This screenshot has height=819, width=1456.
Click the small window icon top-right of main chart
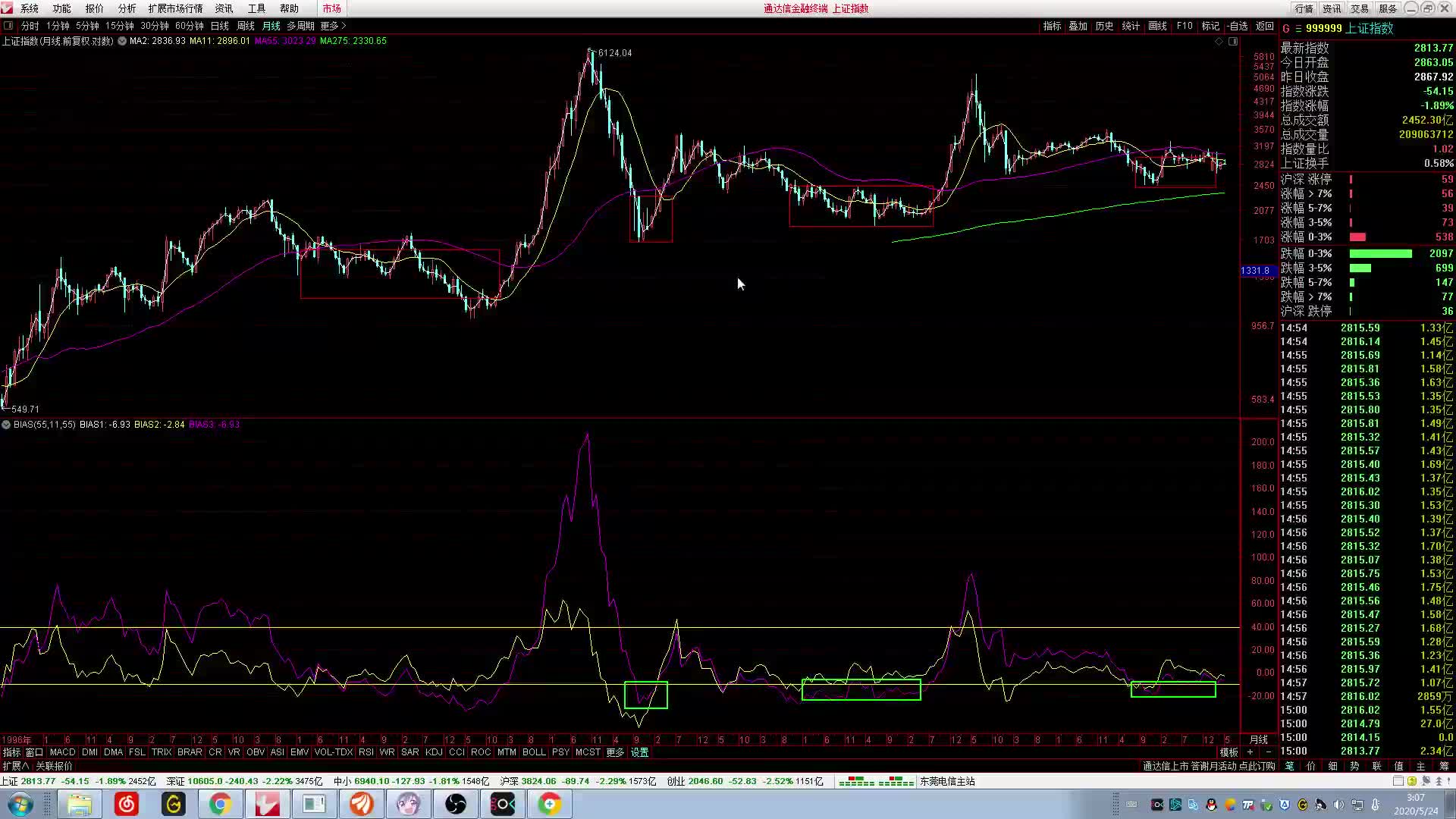[1233, 42]
